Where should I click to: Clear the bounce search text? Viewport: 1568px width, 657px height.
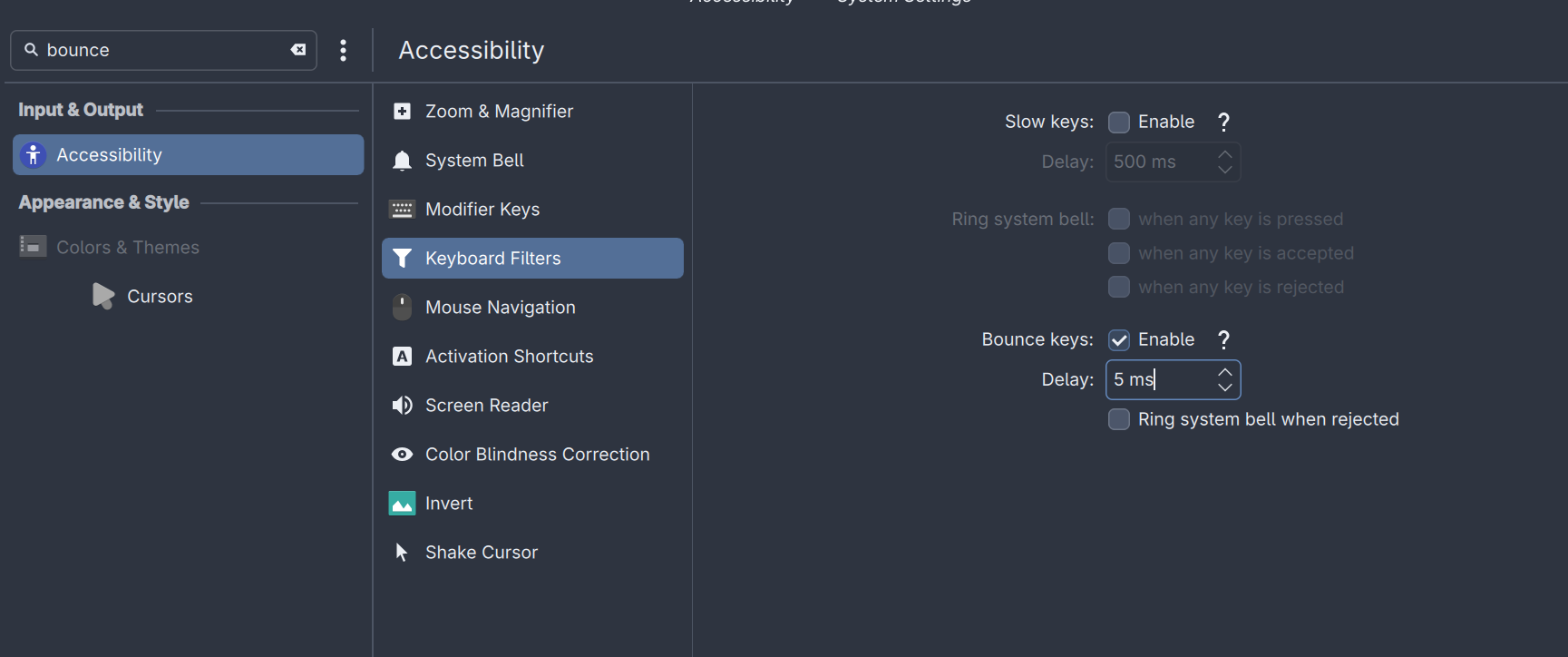tap(297, 50)
